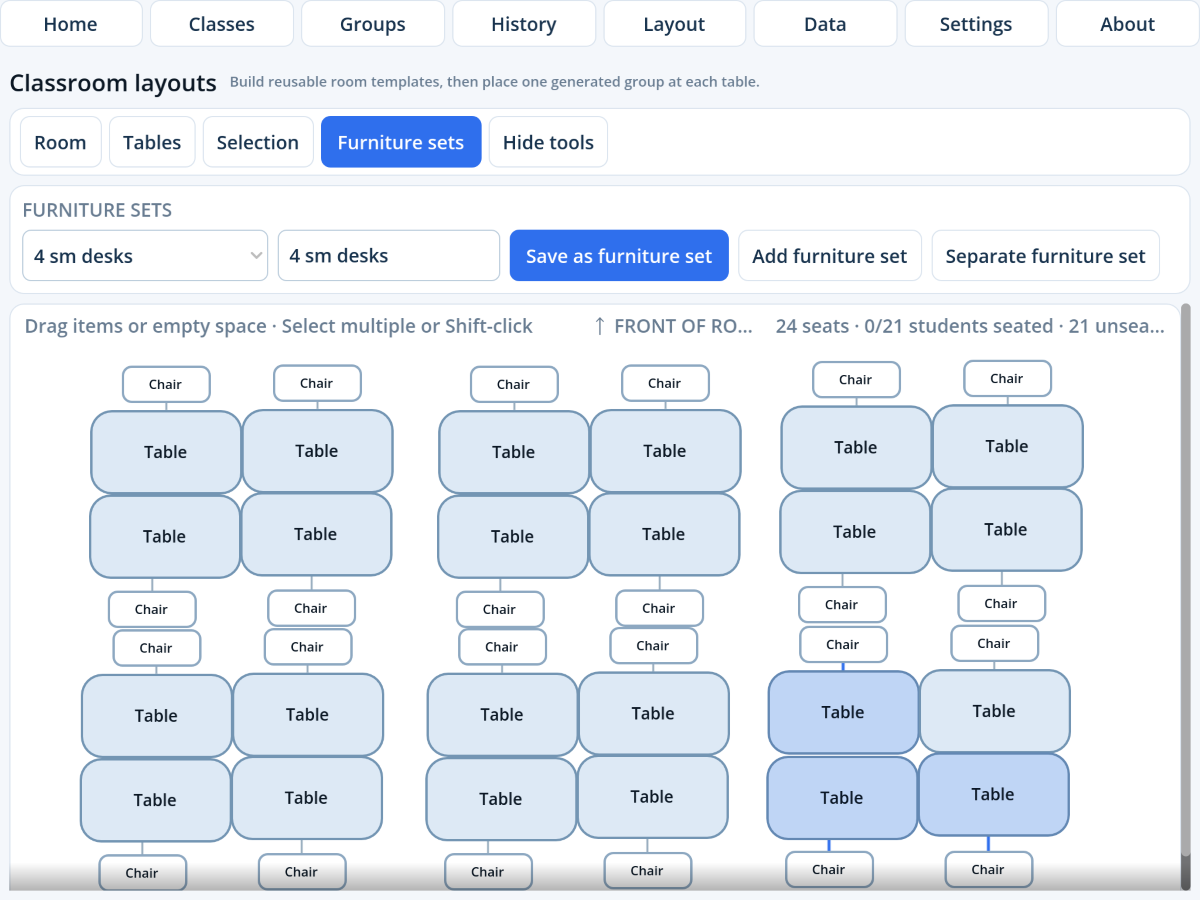Open the About tab
Viewport: 1200px width, 900px height.
click(1128, 24)
